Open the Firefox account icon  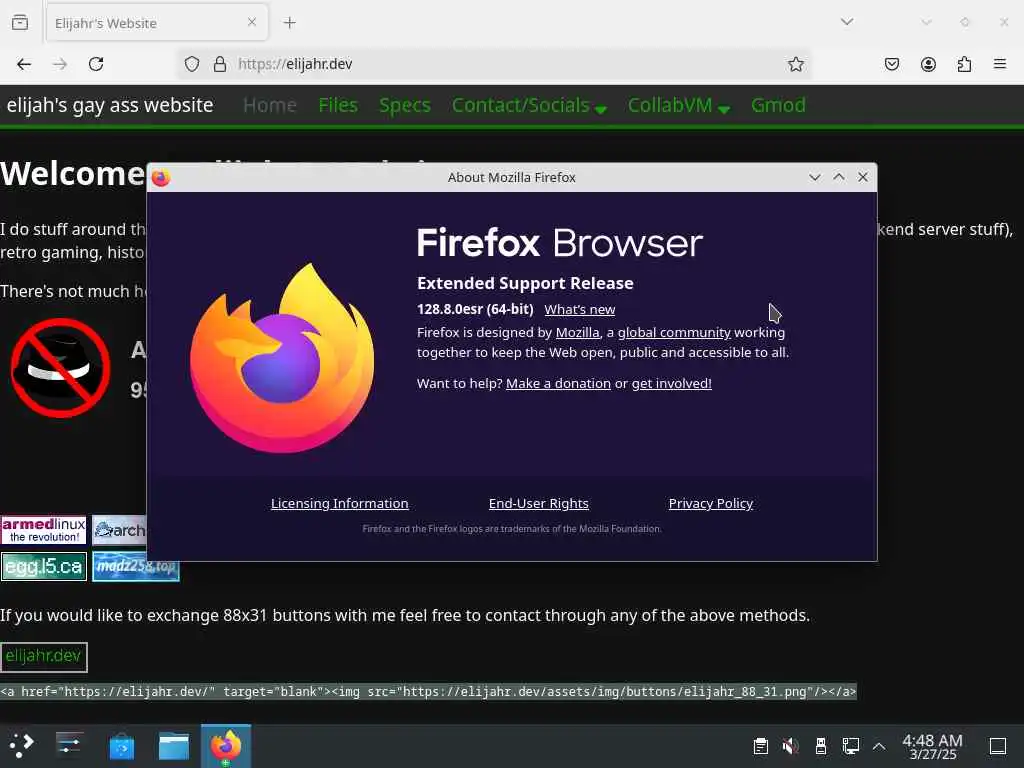(x=928, y=64)
